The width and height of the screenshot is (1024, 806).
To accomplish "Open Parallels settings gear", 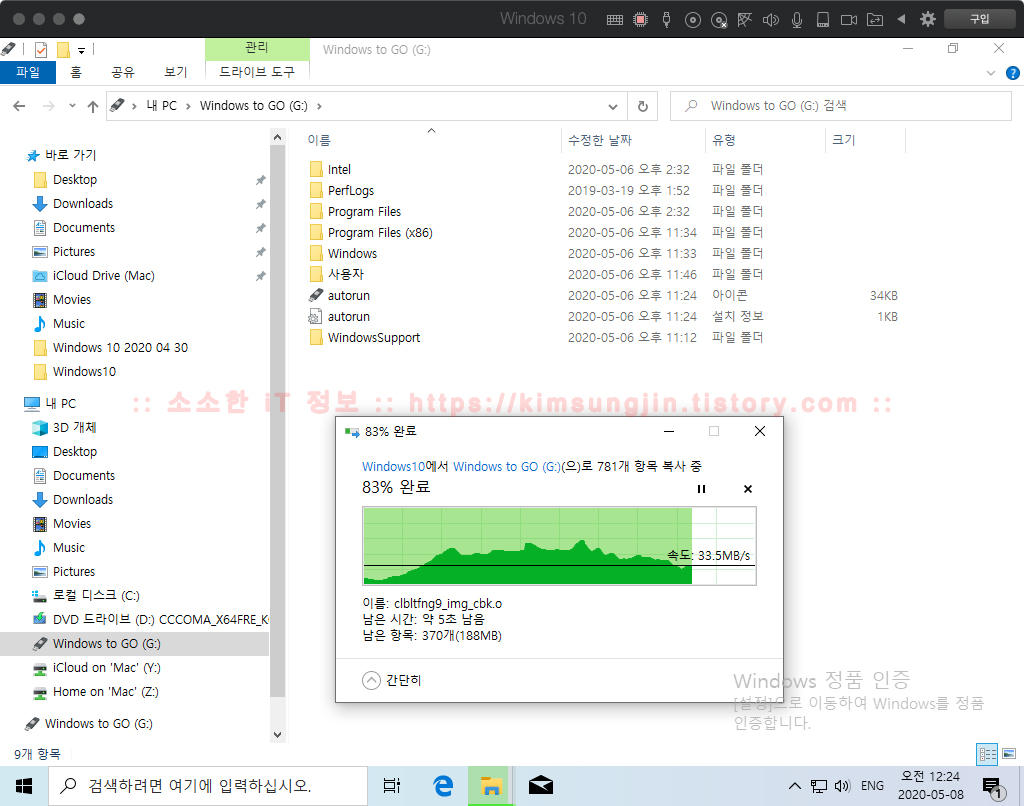I will coord(927,20).
